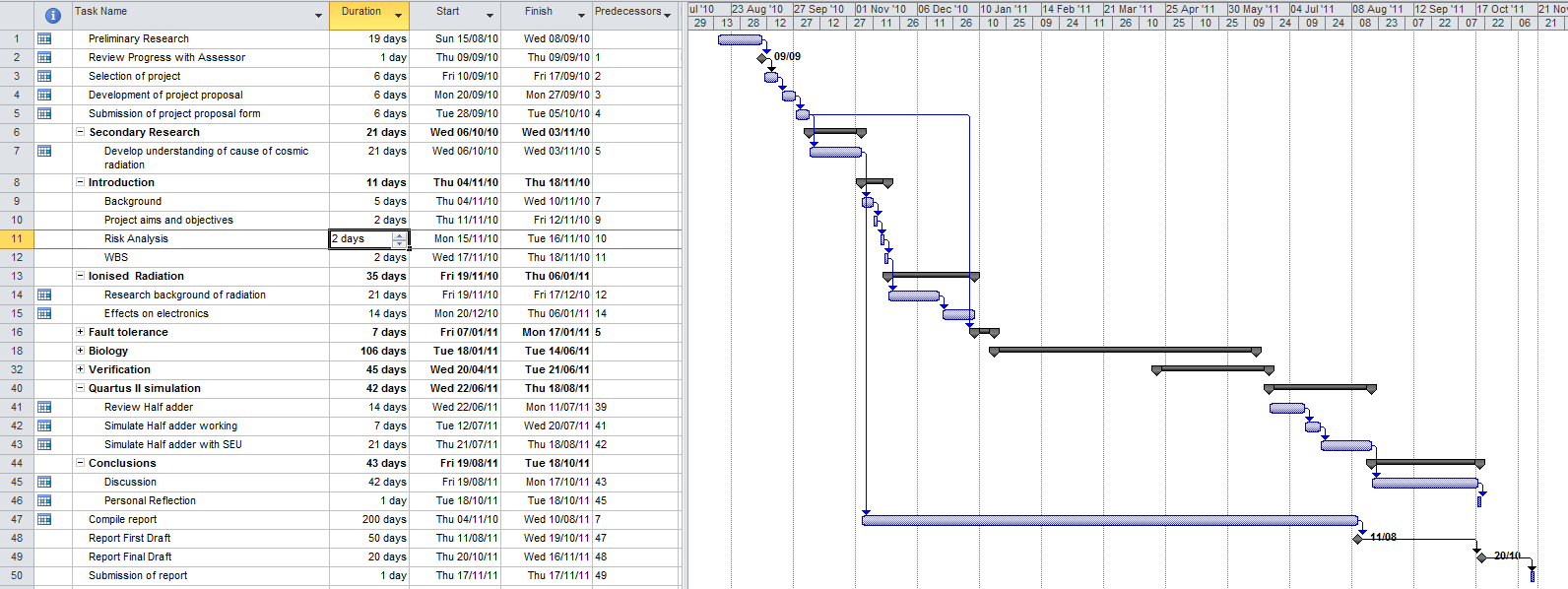1568x589 pixels.
Task: Click the indicator icon for Selection of project
Action: click(44, 77)
